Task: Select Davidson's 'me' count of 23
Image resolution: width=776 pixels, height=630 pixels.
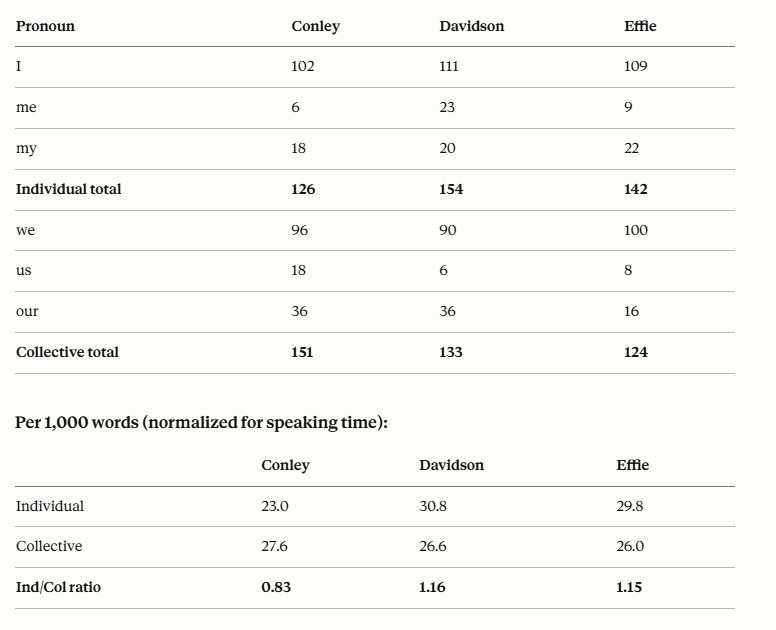Action: pyautogui.click(x=447, y=107)
